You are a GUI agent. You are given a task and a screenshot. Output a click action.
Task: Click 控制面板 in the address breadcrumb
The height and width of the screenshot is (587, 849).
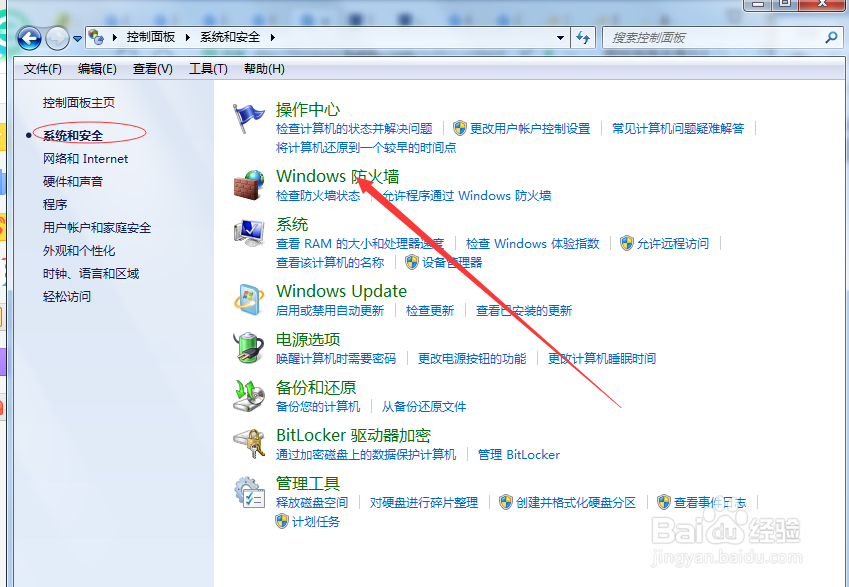tap(151, 37)
